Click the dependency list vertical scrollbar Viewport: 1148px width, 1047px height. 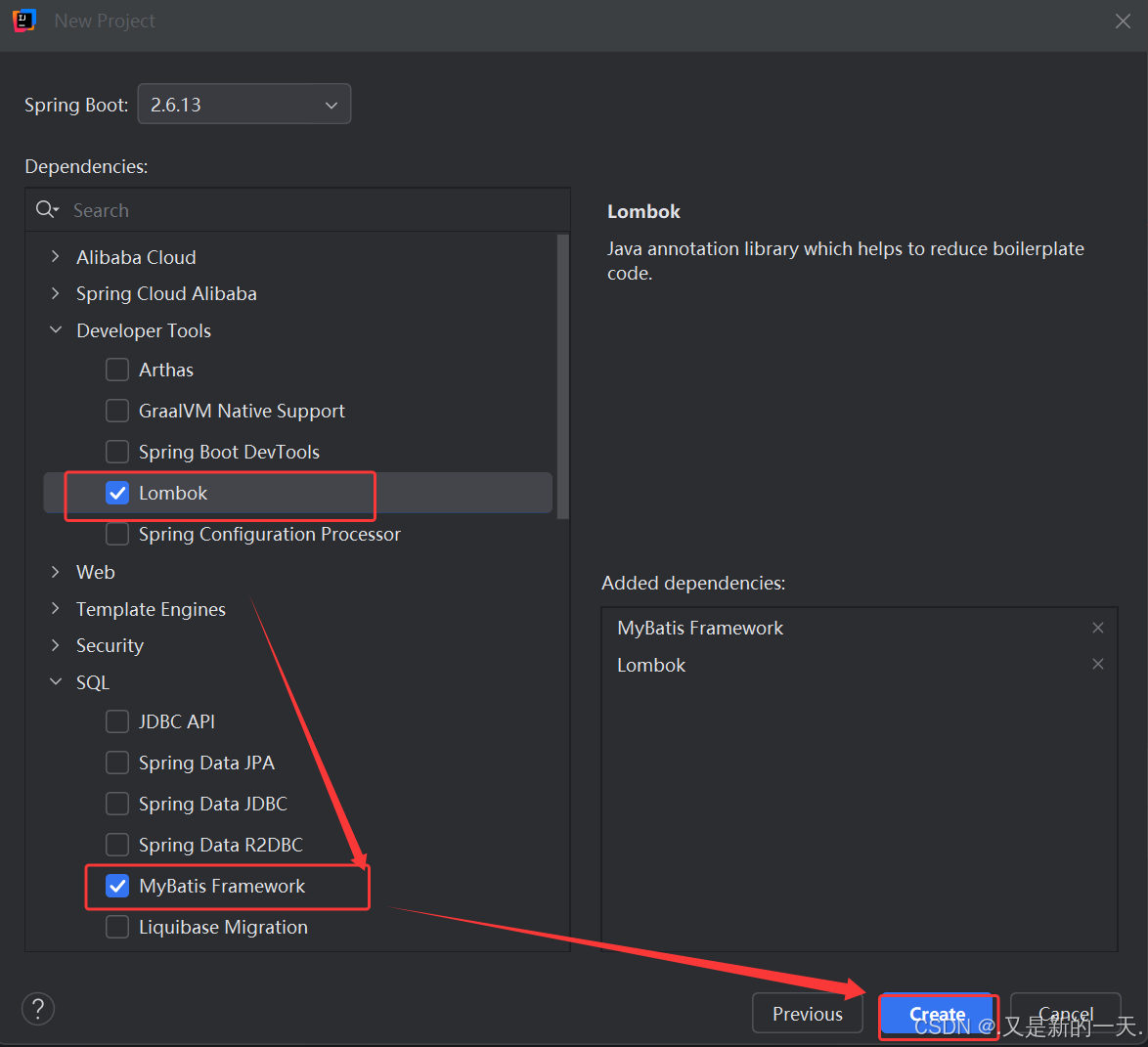pyautogui.click(x=562, y=376)
